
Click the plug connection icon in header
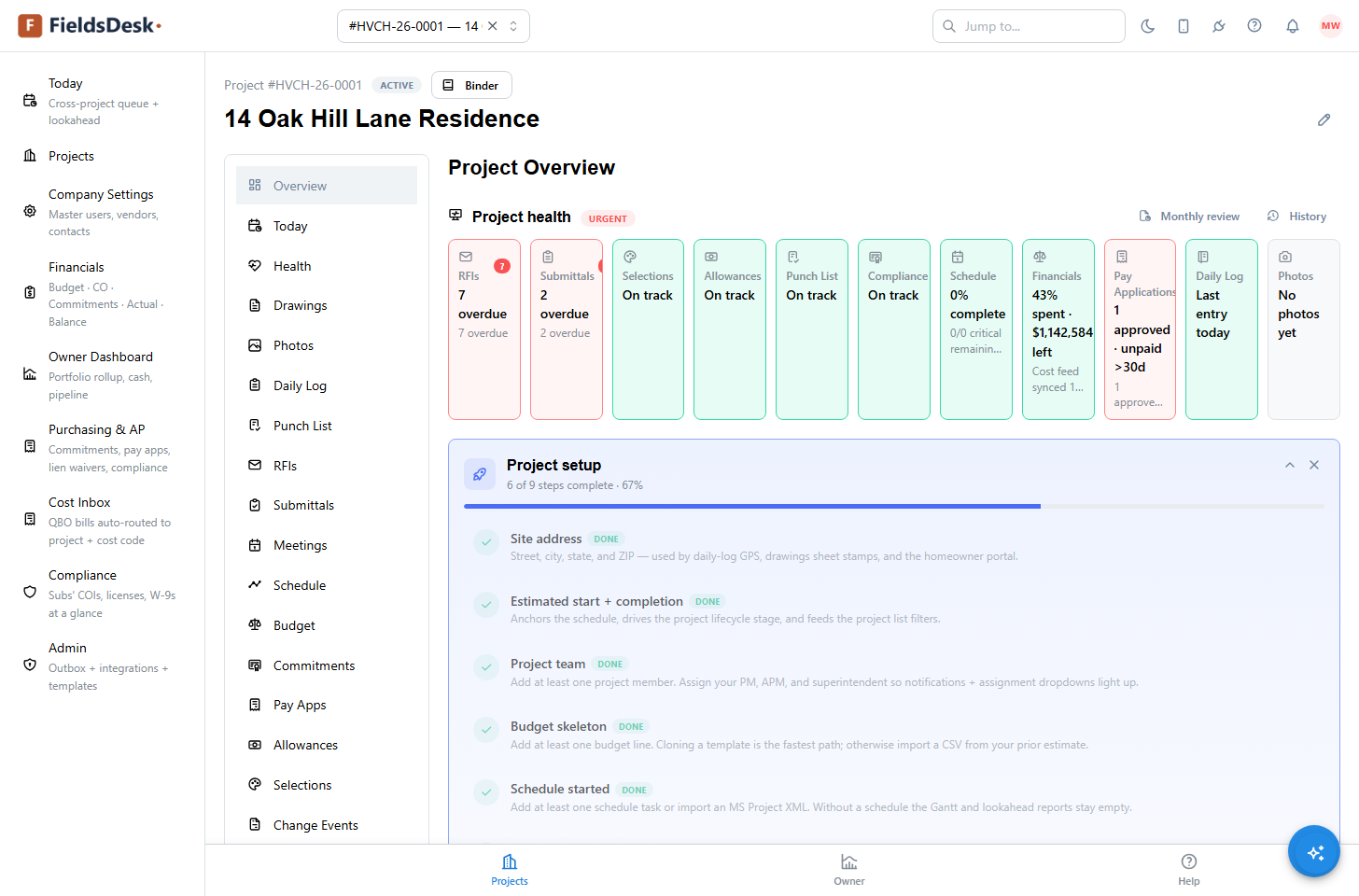[x=1219, y=26]
